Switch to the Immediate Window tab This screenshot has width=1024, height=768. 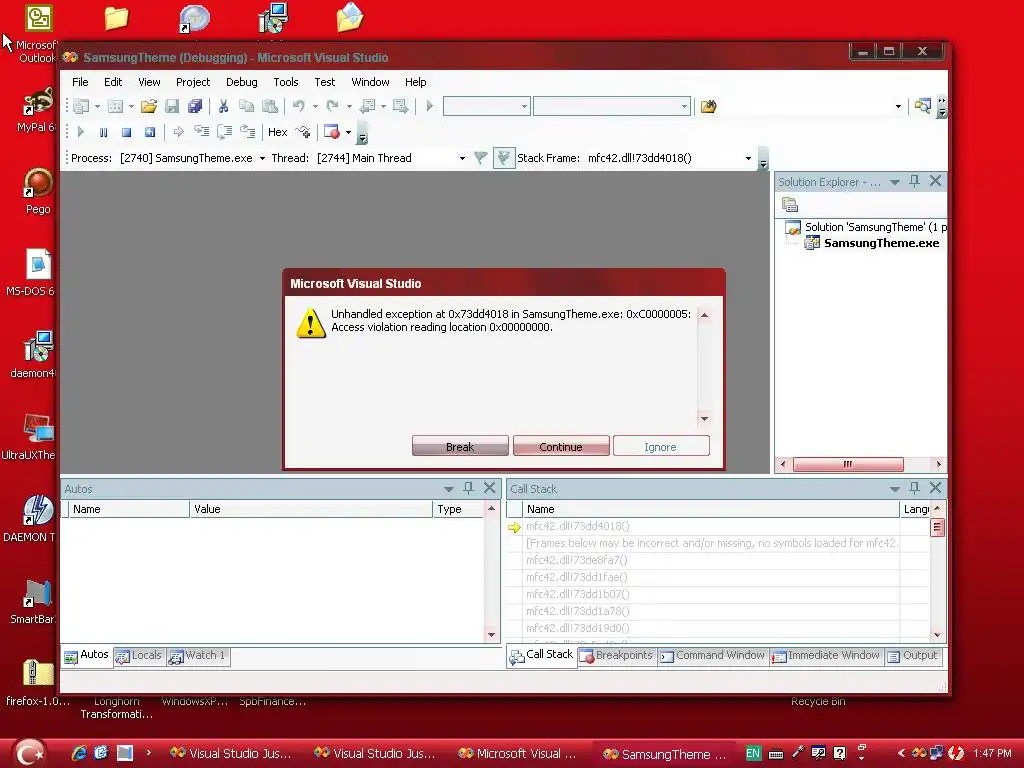pos(826,656)
